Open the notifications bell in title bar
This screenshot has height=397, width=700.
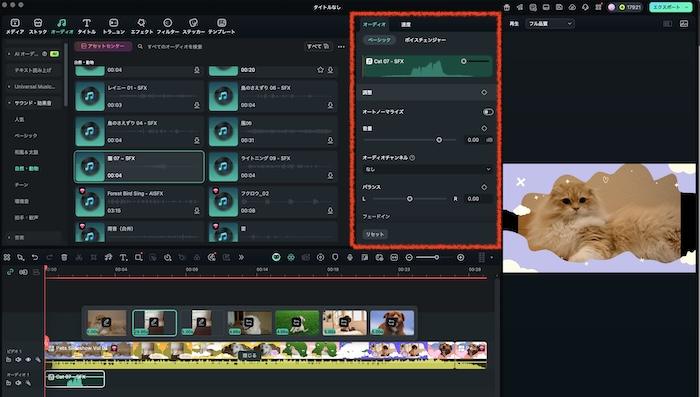click(x=585, y=7)
